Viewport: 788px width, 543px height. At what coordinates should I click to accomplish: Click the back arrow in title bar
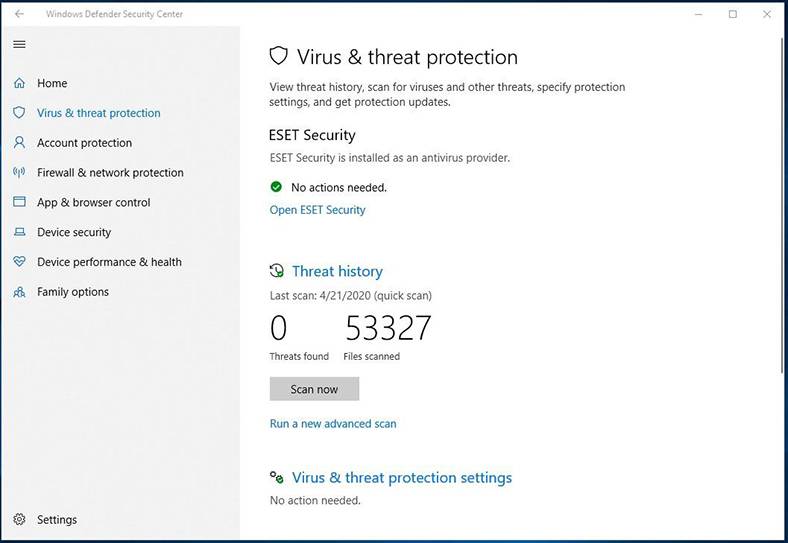click(x=20, y=14)
